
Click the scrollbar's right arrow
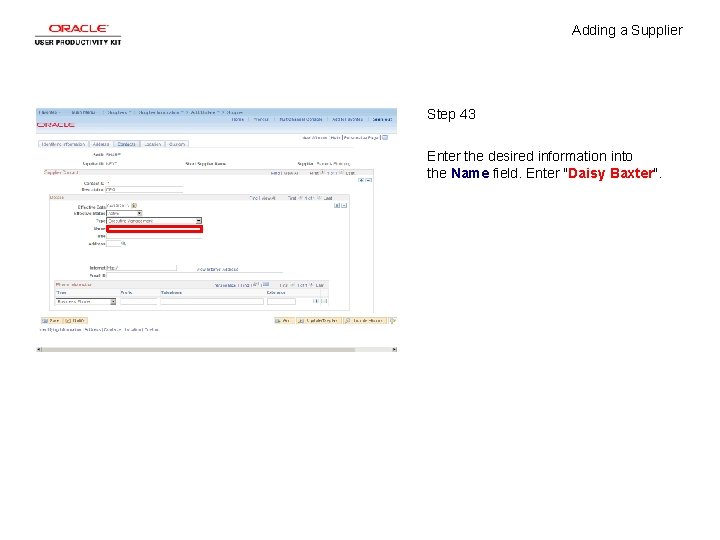click(x=394, y=349)
